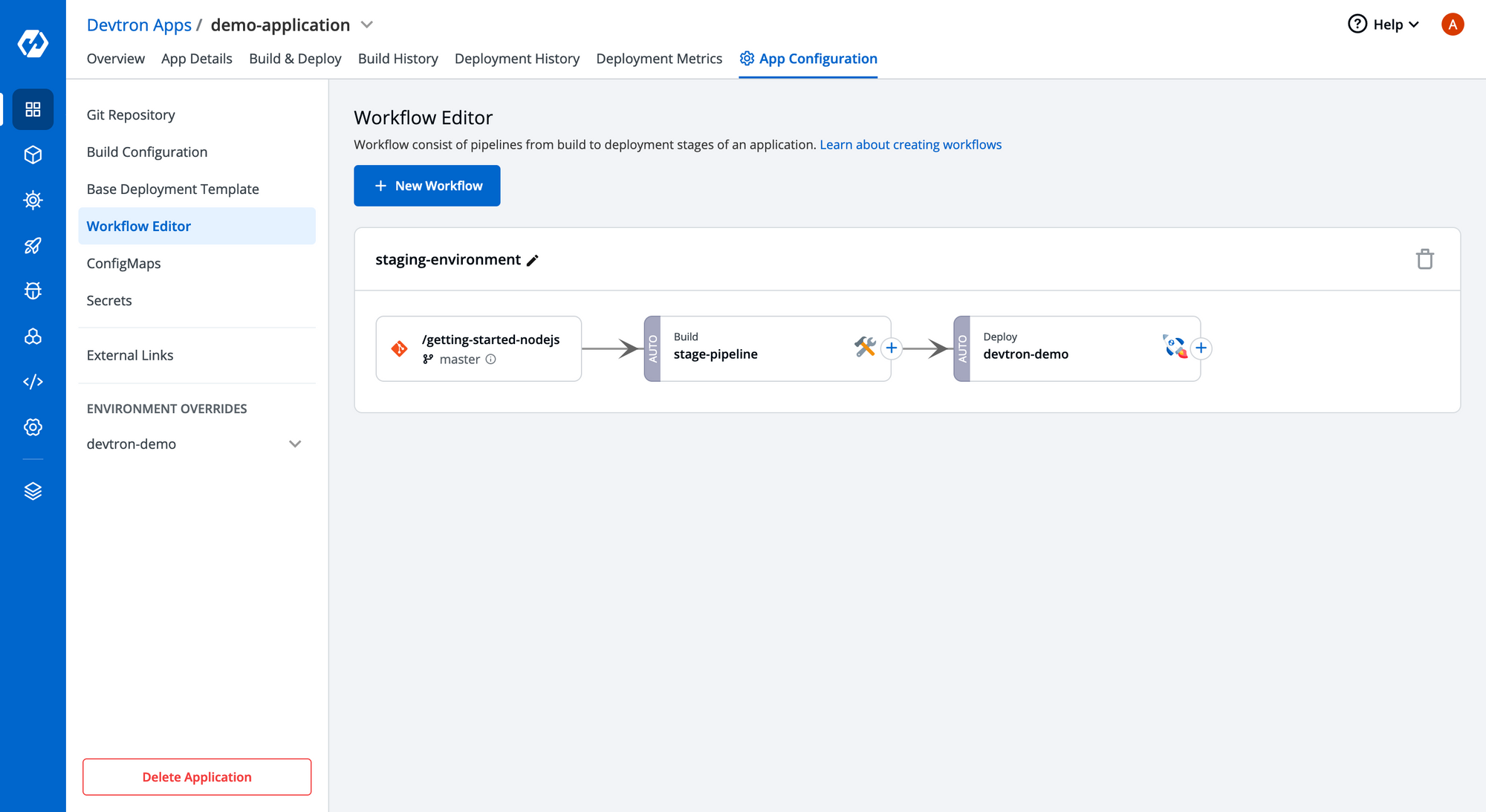Select the App Configuration tab
Screen dimensions: 1486x812
(808, 59)
